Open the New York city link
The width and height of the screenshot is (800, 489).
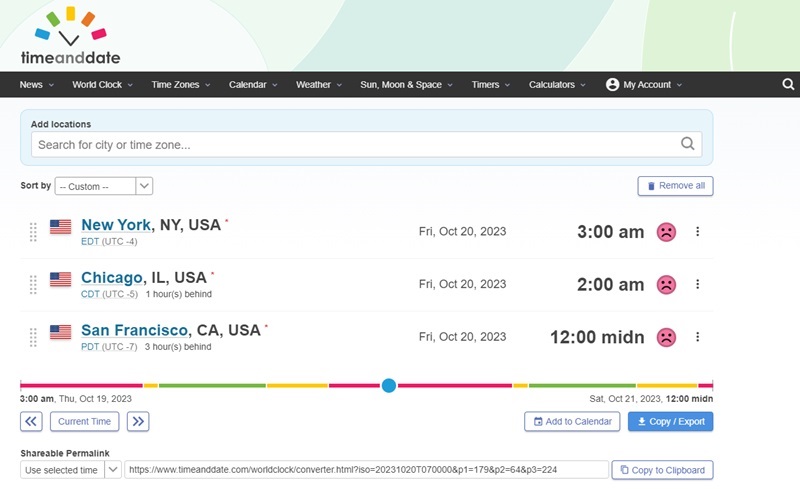(x=116, y=225)
